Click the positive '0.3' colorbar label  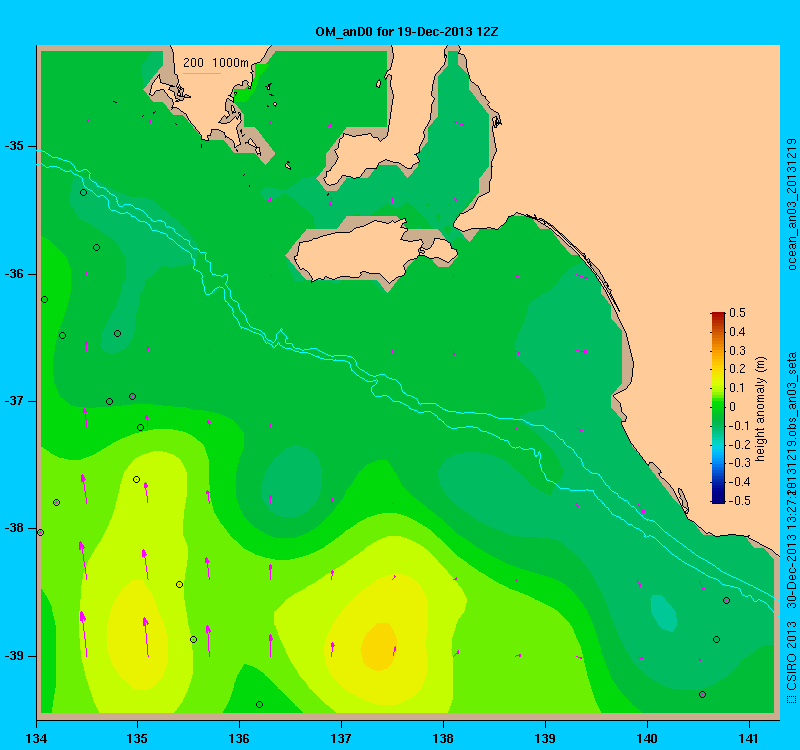[x=738, y=351]
